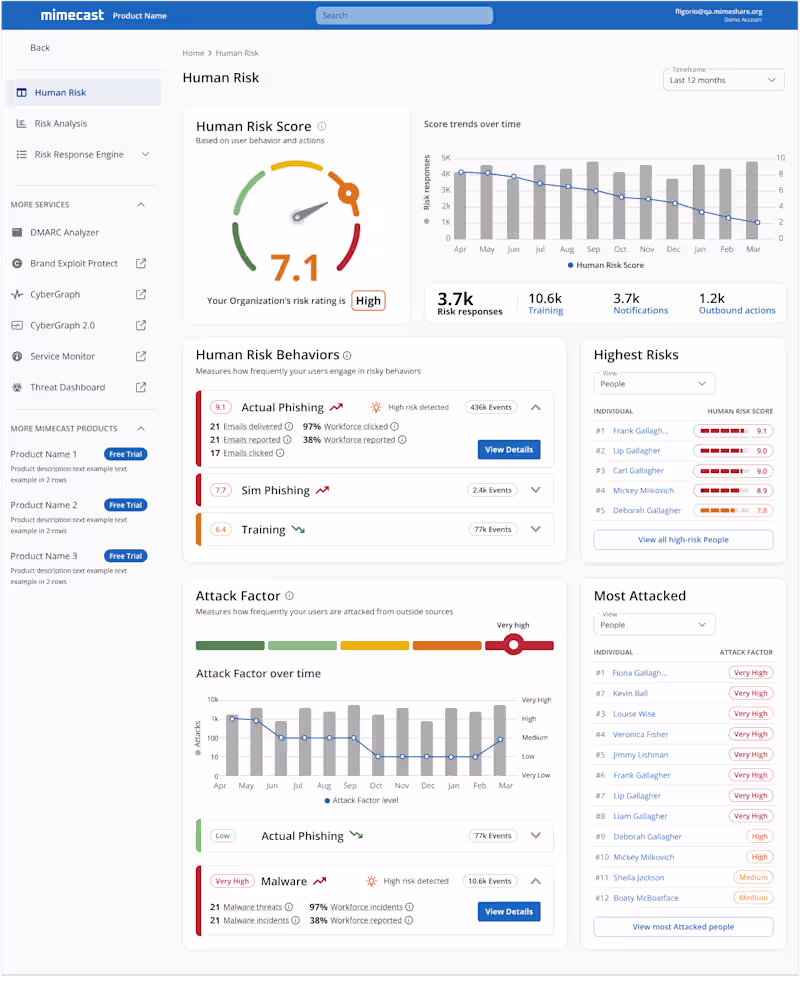
Task: Collapse the MORE SERVICES section
Action: coord(141,204)
